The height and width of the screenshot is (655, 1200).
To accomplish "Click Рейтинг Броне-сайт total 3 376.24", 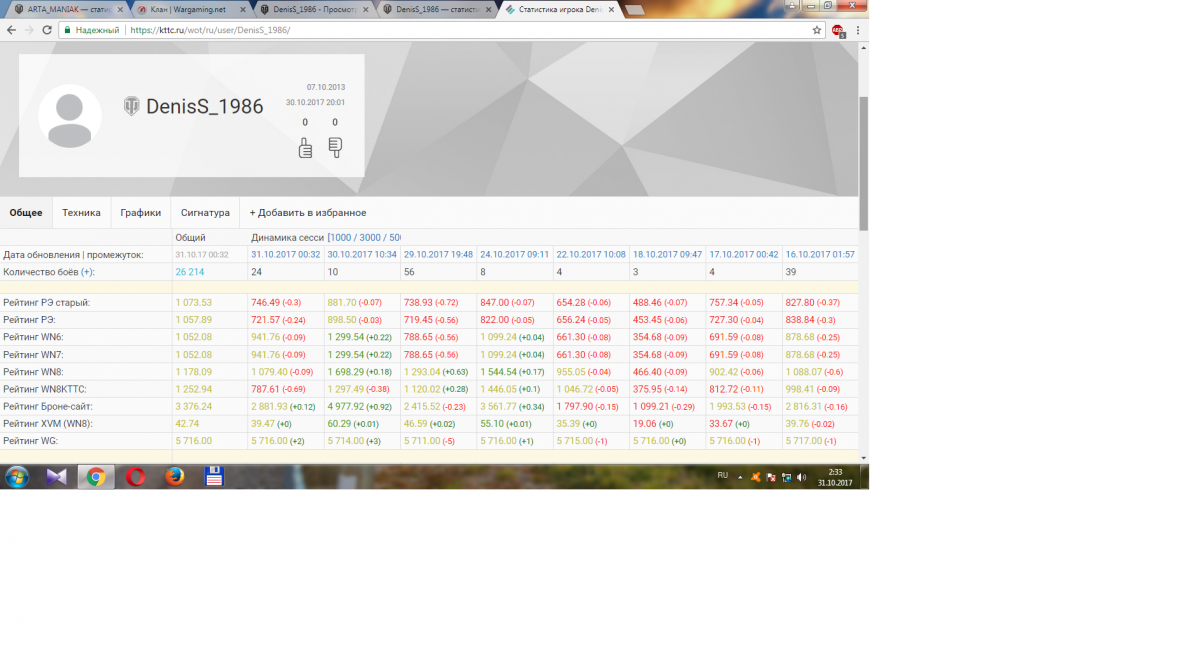I will 194,406.
